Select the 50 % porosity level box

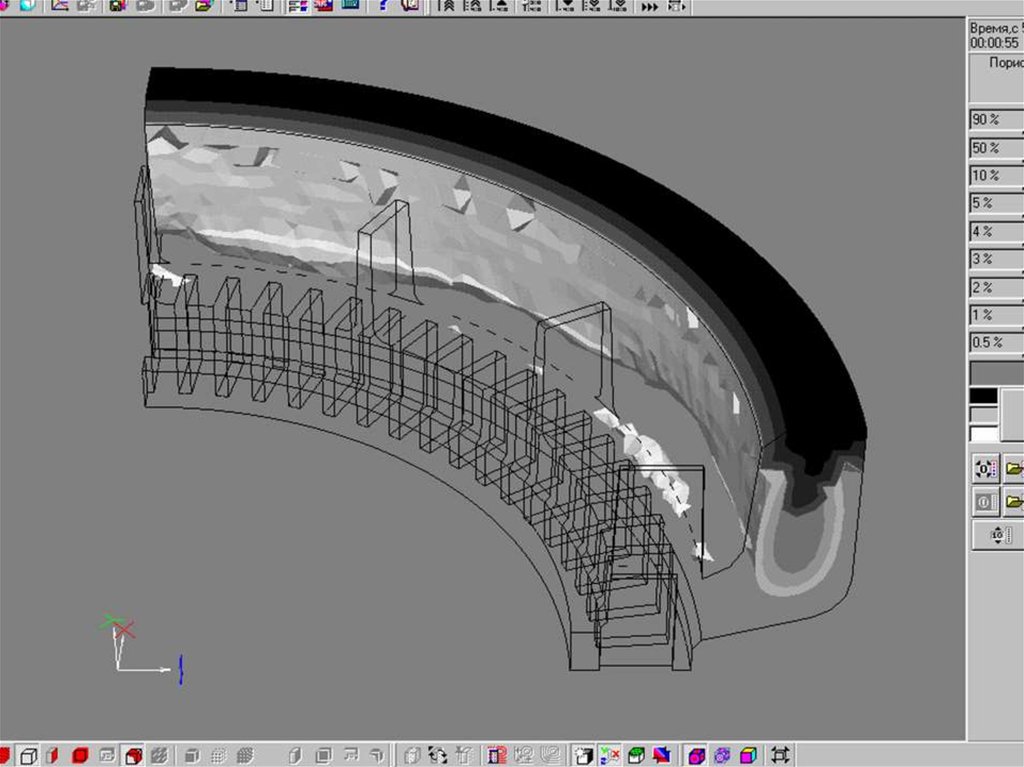coord(996,148)
